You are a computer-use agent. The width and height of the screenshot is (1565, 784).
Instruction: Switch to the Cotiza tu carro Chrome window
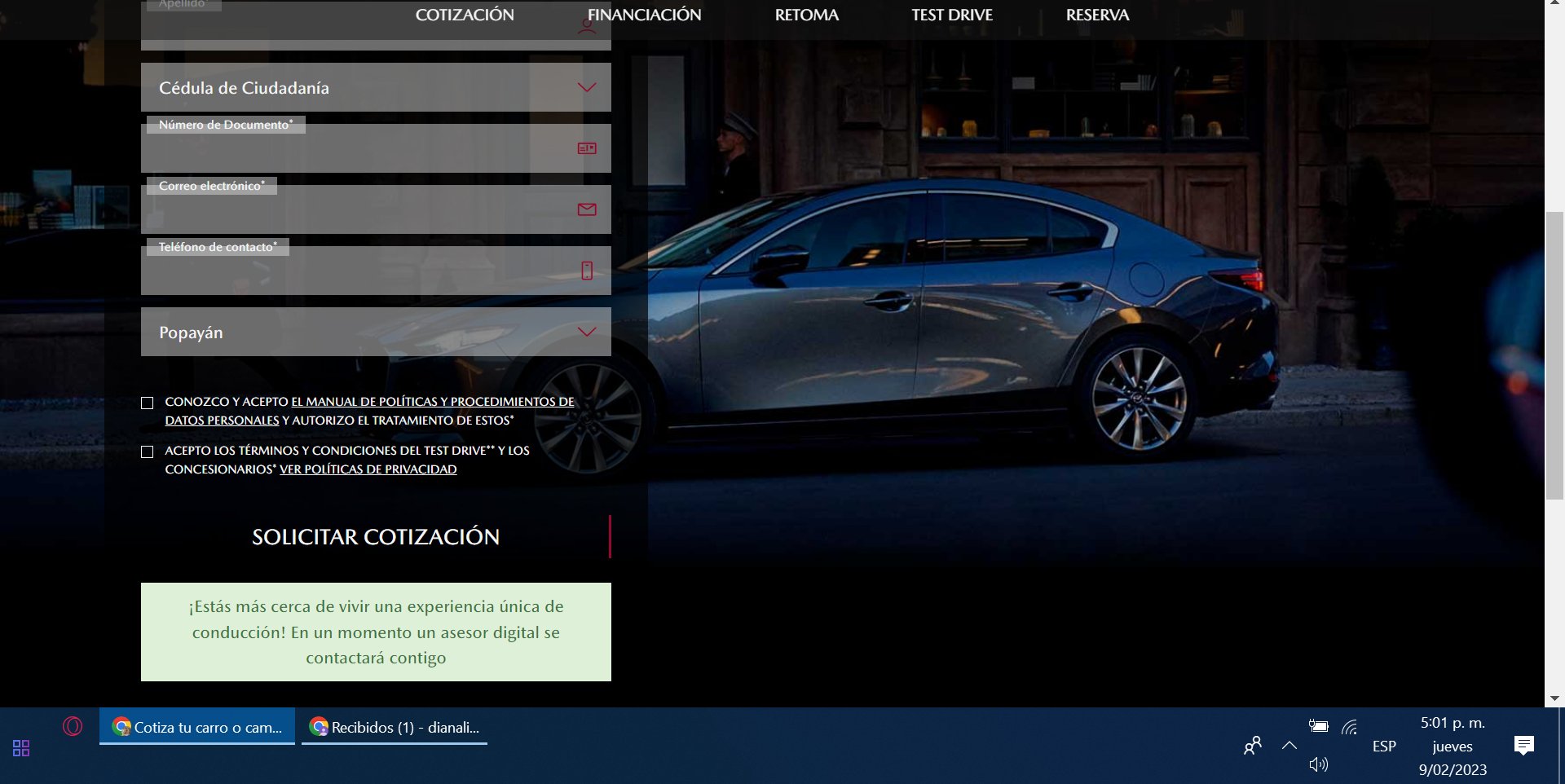click(197, 727)
